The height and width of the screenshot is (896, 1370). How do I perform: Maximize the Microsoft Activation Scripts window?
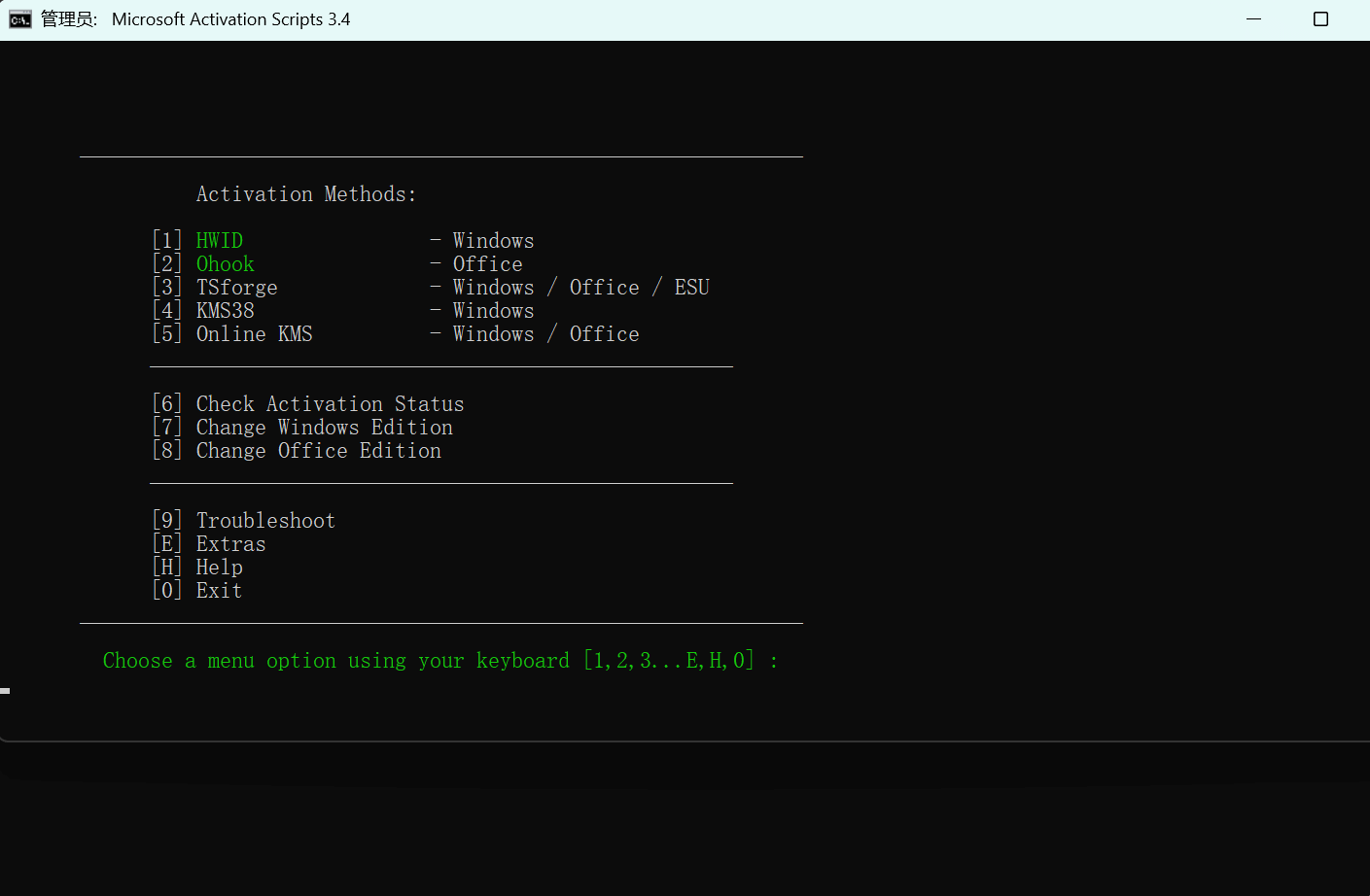[1320, 19]
